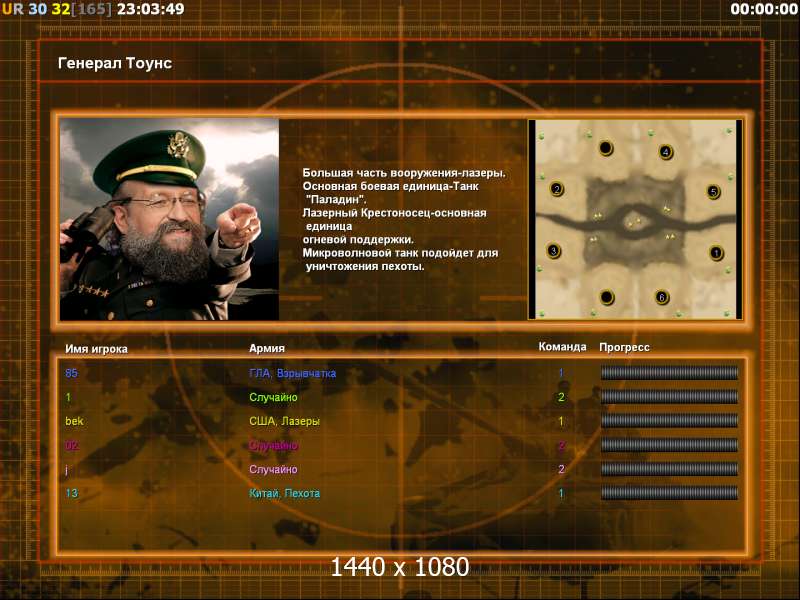Click the progress bar for player 85
This screenshot has width=800, height=600.
[x=669, y=373]
